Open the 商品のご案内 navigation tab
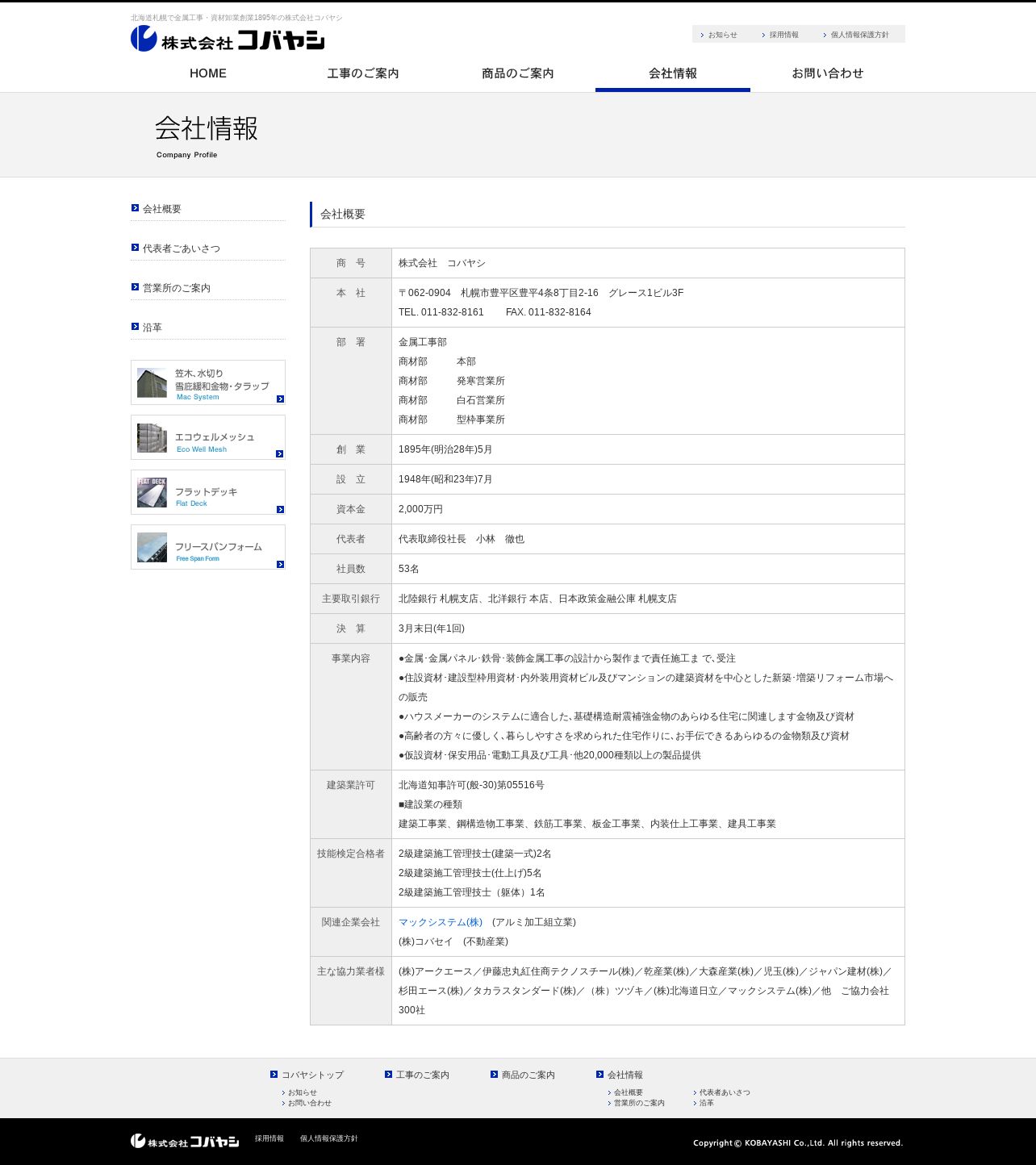 518,73
